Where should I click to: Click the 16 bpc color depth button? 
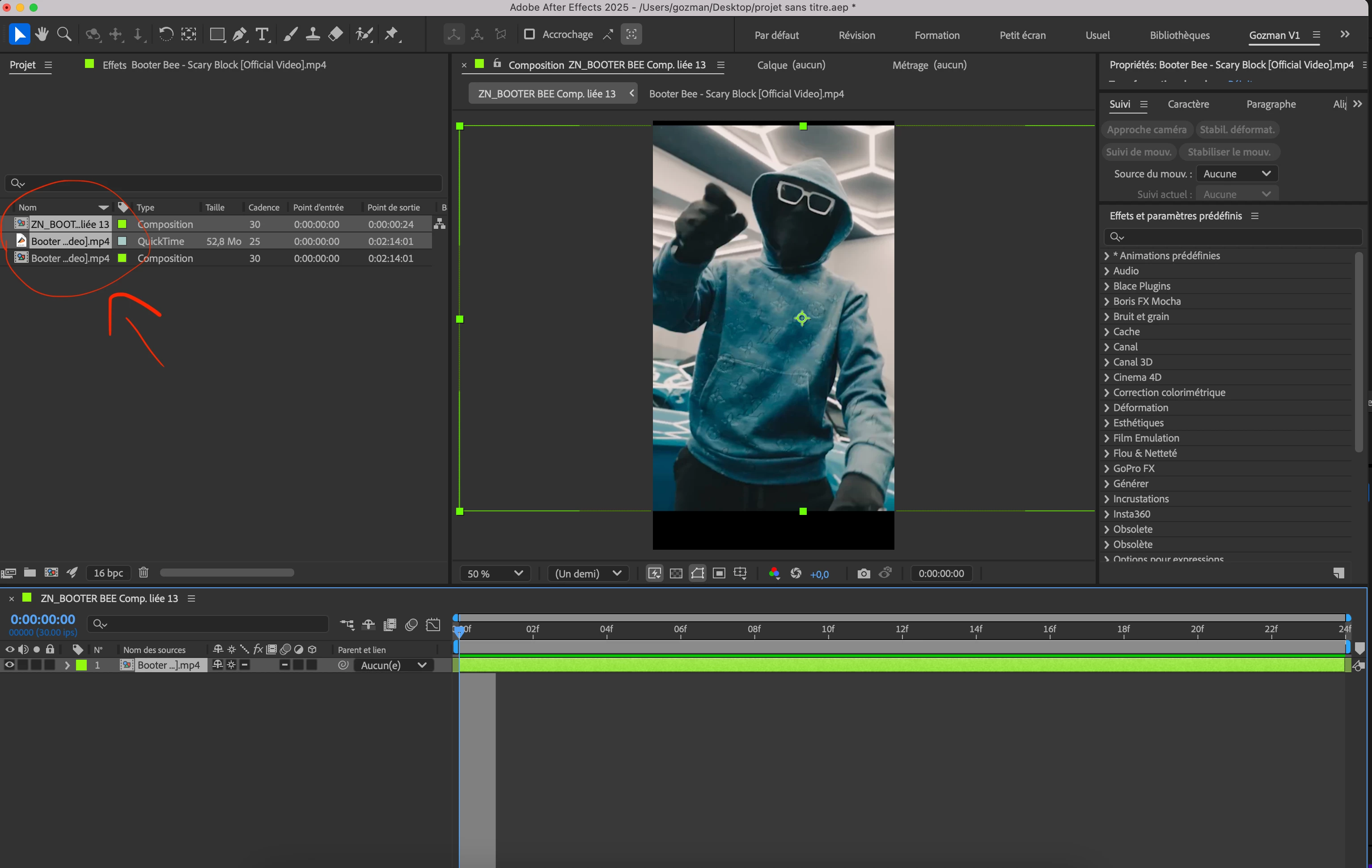[108, 573]
